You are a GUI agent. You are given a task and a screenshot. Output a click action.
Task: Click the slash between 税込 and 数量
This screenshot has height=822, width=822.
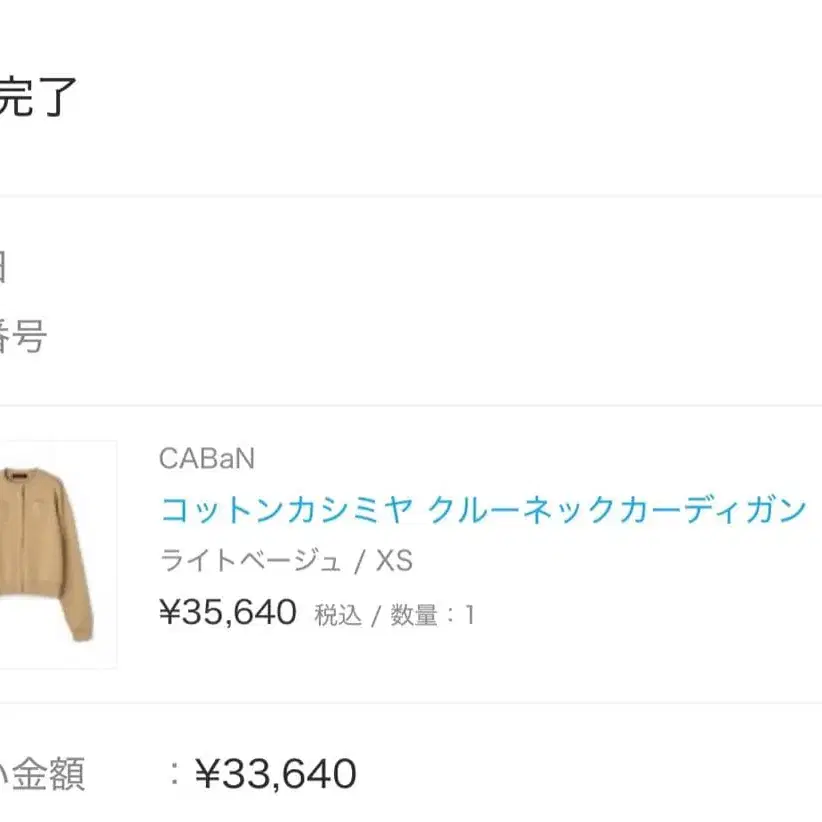377,616
